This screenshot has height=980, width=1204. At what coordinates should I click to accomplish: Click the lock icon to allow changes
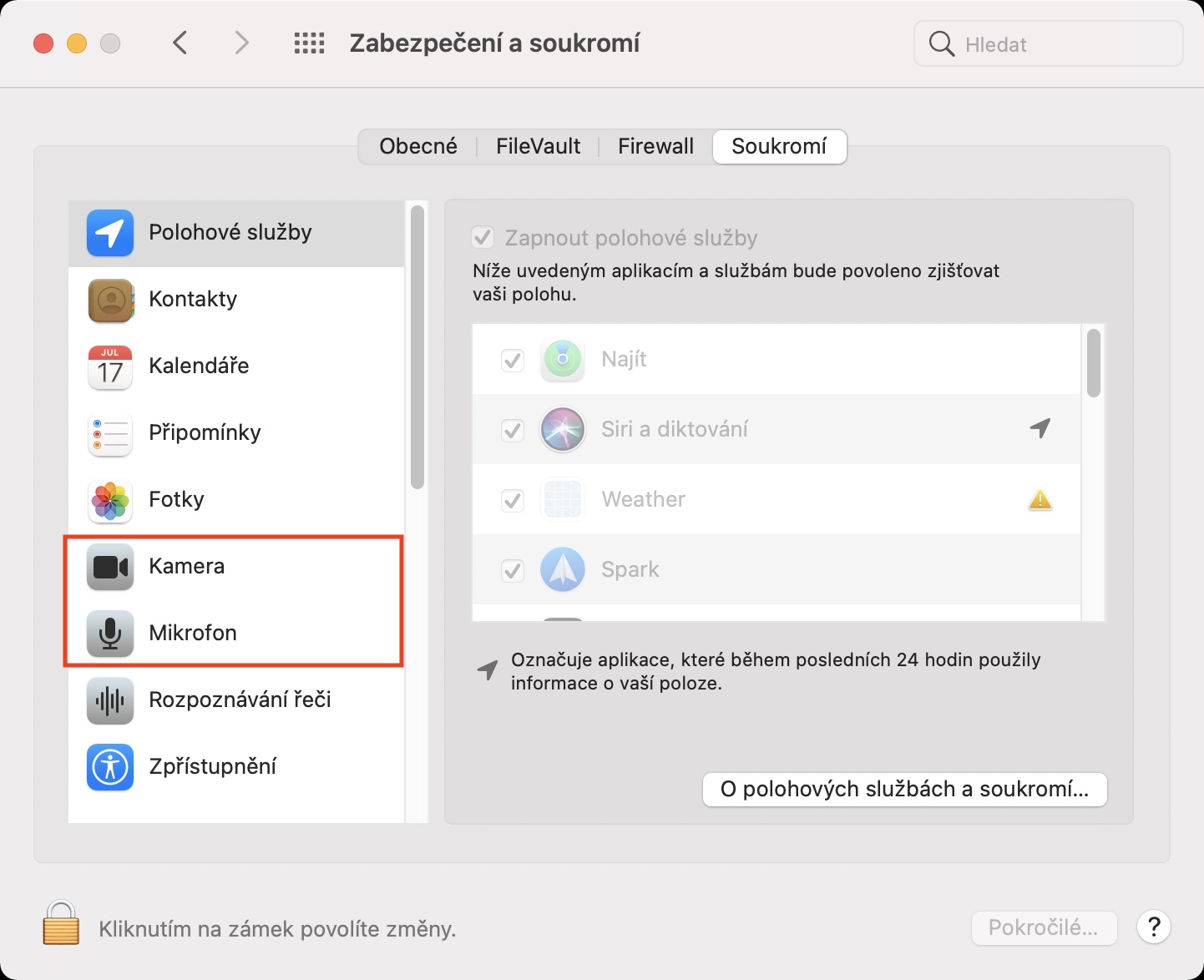tap(61, 923)
